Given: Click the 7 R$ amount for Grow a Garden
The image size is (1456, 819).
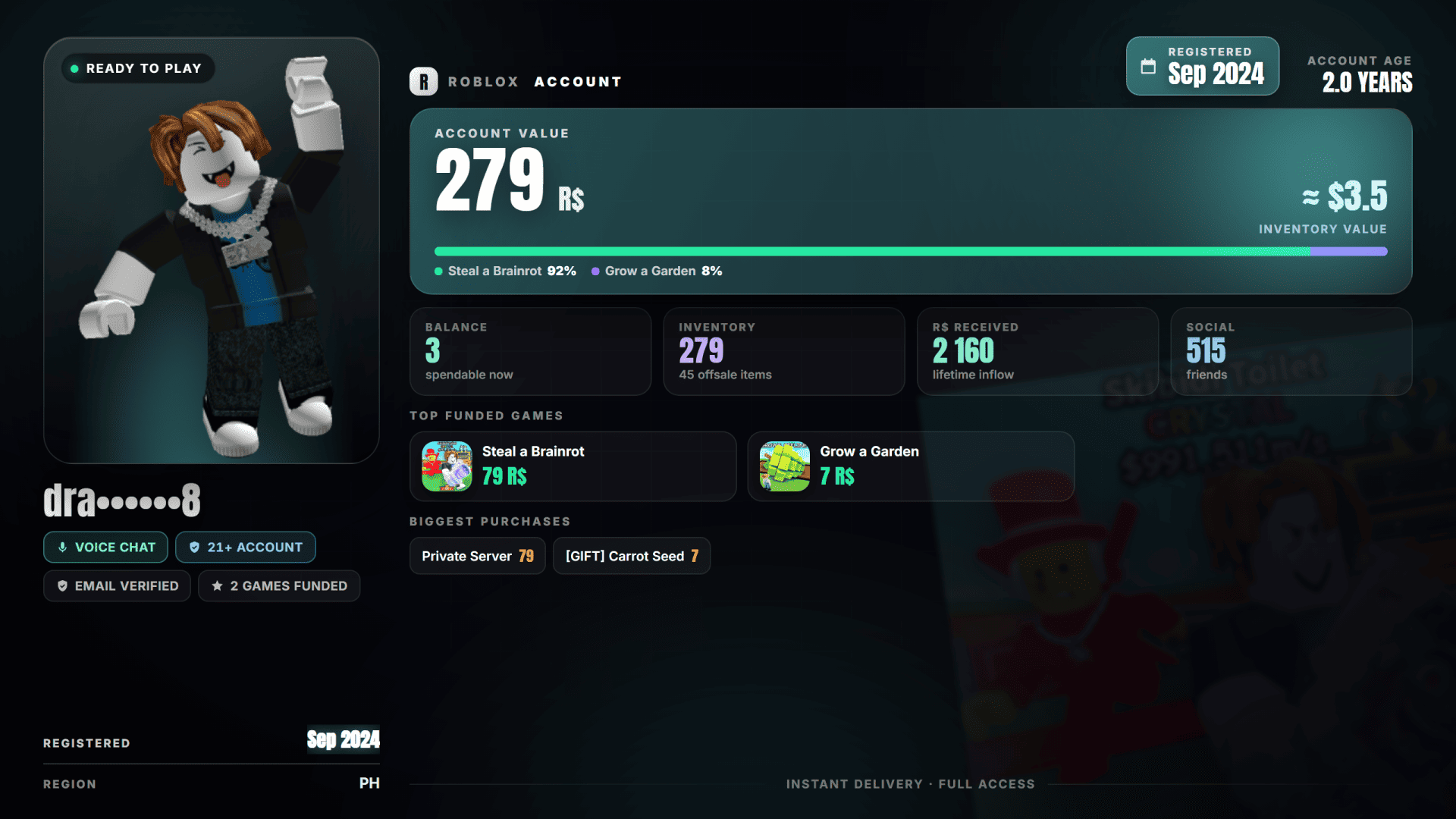Looking at the screenshot, I should pyautogui.click(x=837, y=476).
